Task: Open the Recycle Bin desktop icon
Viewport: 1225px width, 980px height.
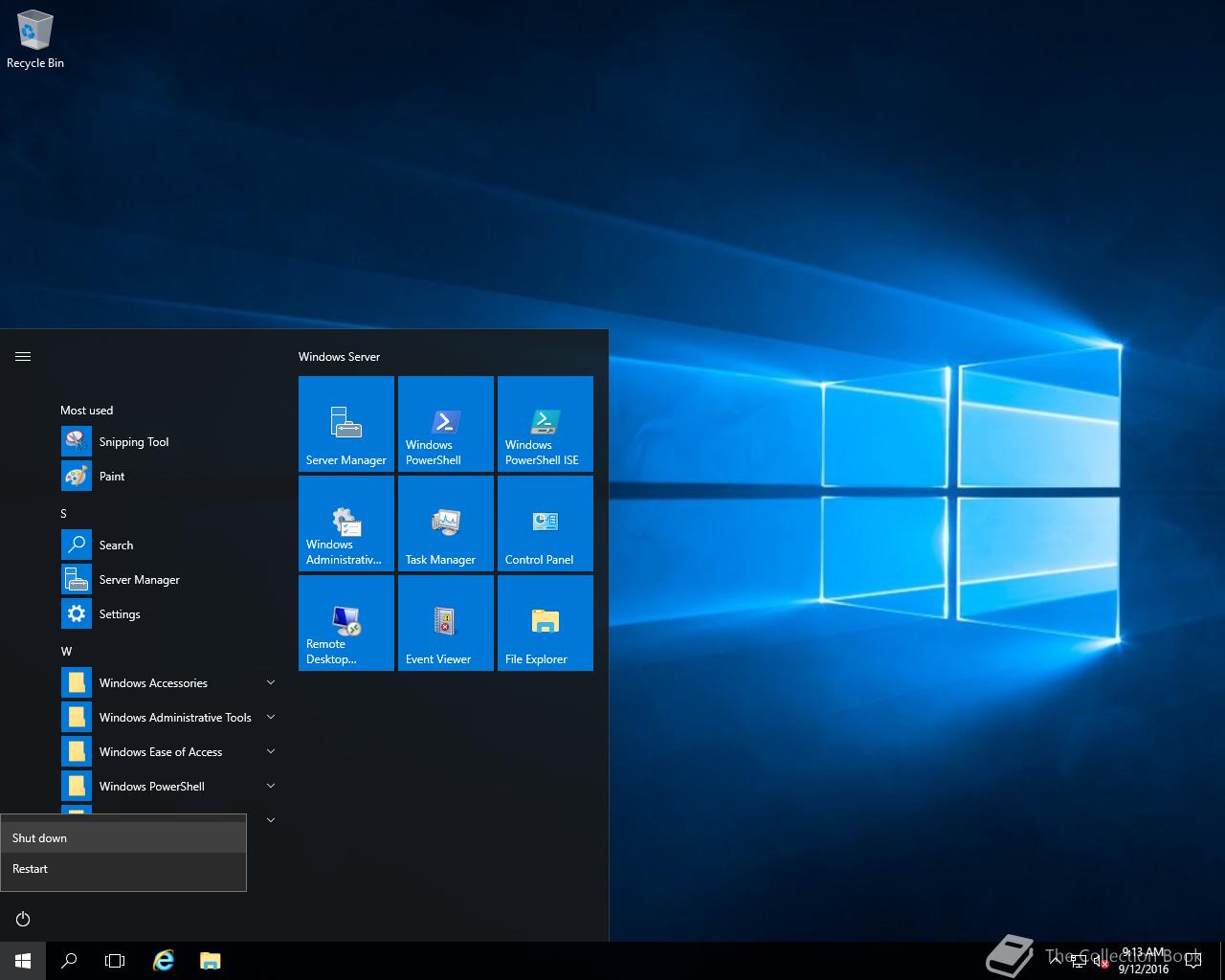Action: click(35, 40)
